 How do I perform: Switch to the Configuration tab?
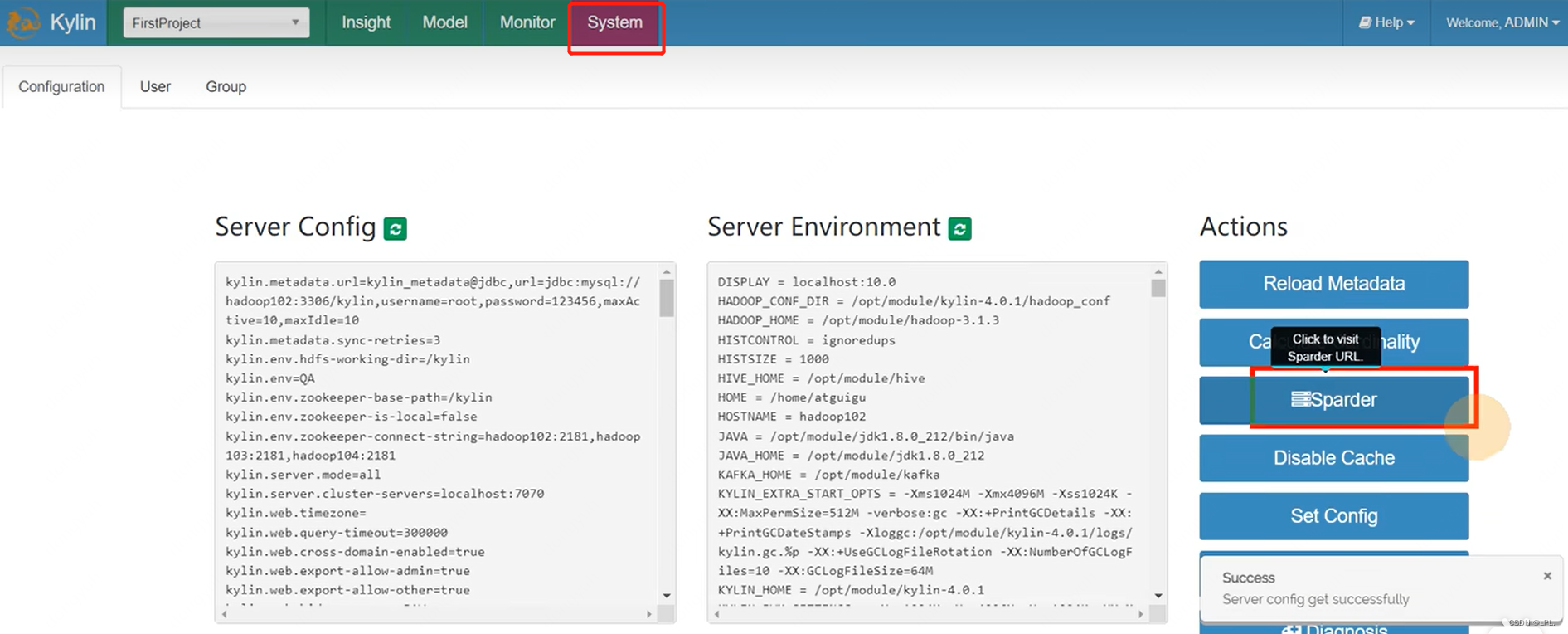point(61,86)
